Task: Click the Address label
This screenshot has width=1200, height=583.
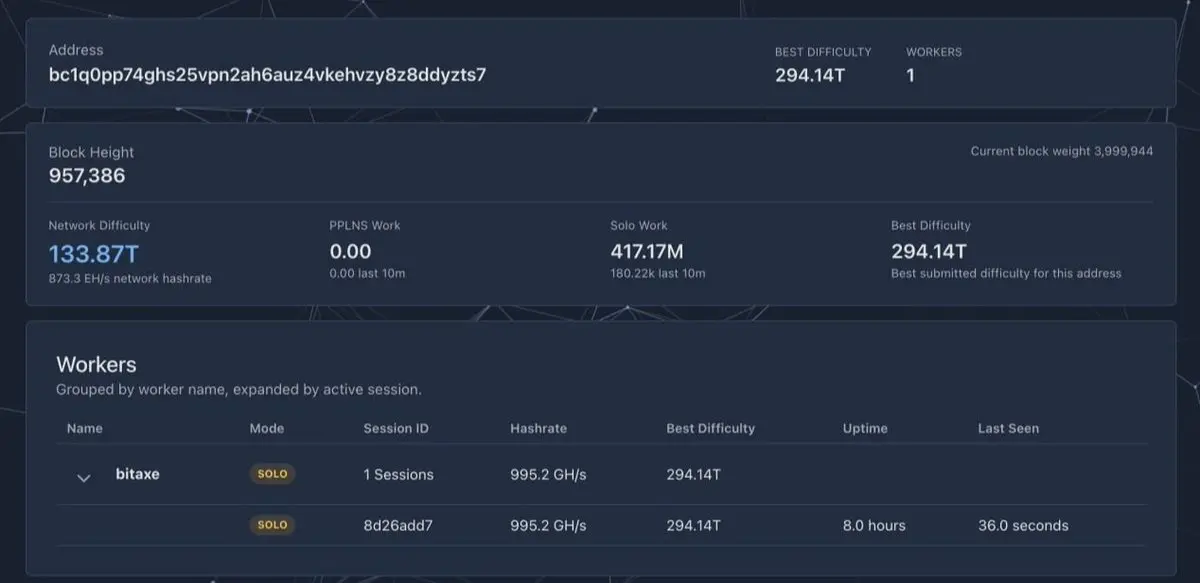Action: click(x=76, y=49)
